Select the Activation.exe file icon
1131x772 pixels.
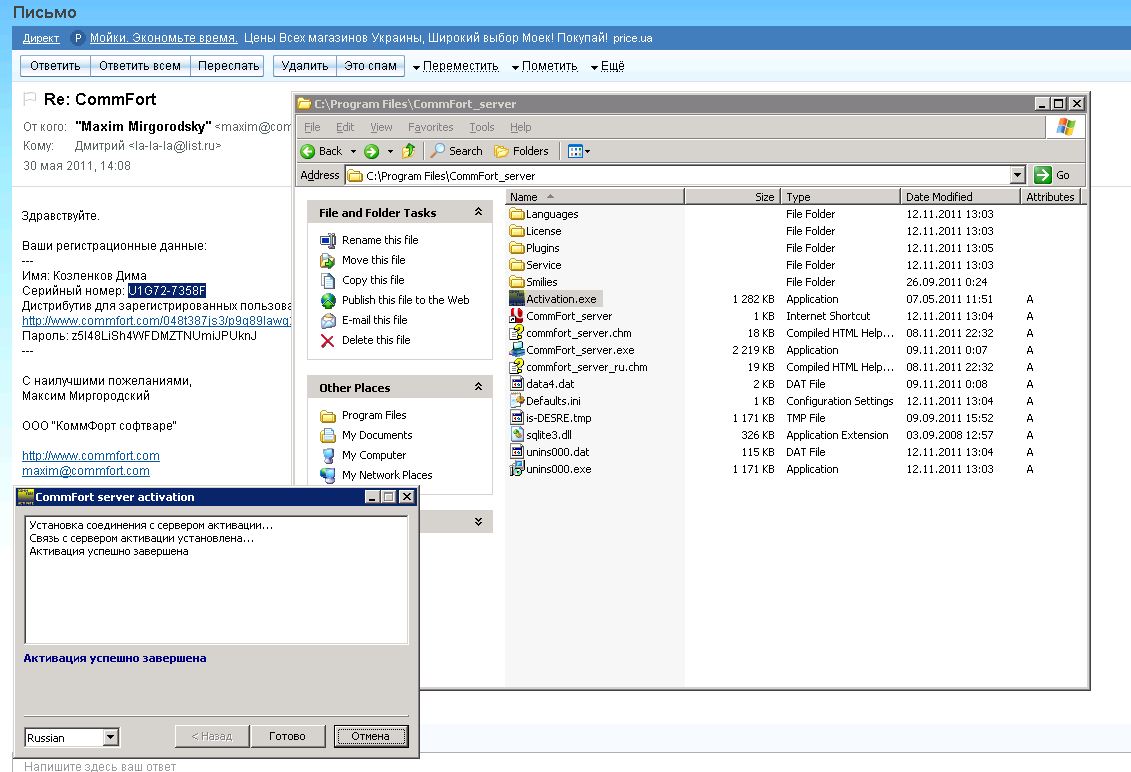pyautogui.click(x=516, y=299)
